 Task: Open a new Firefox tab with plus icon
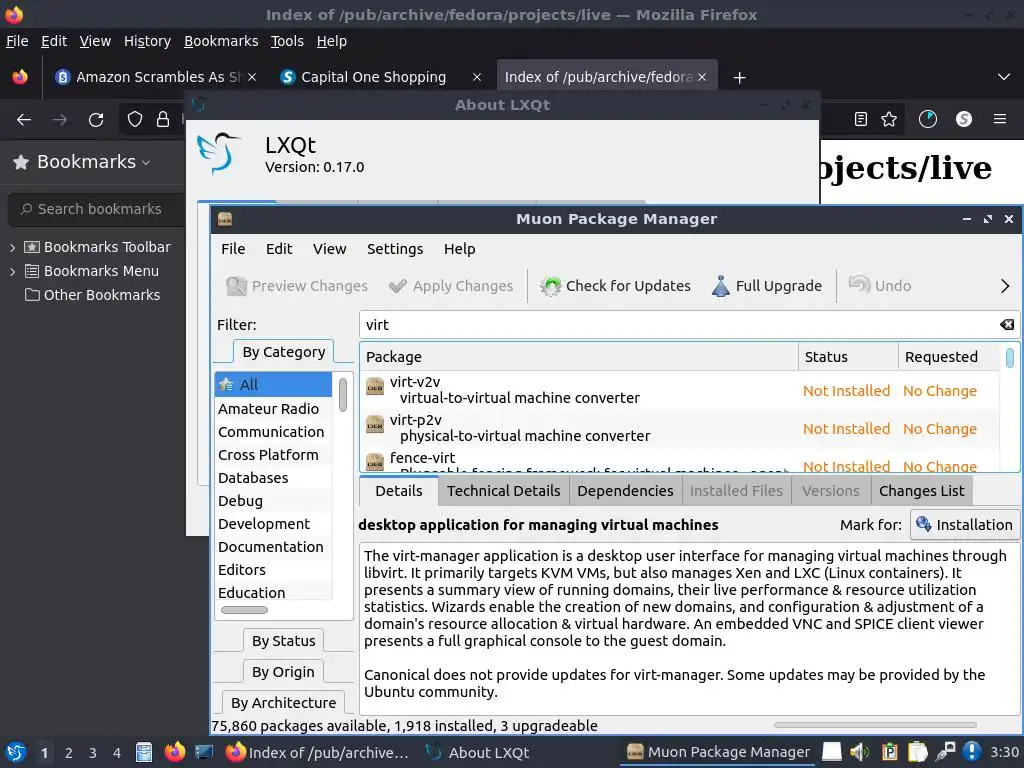[739, 78]
